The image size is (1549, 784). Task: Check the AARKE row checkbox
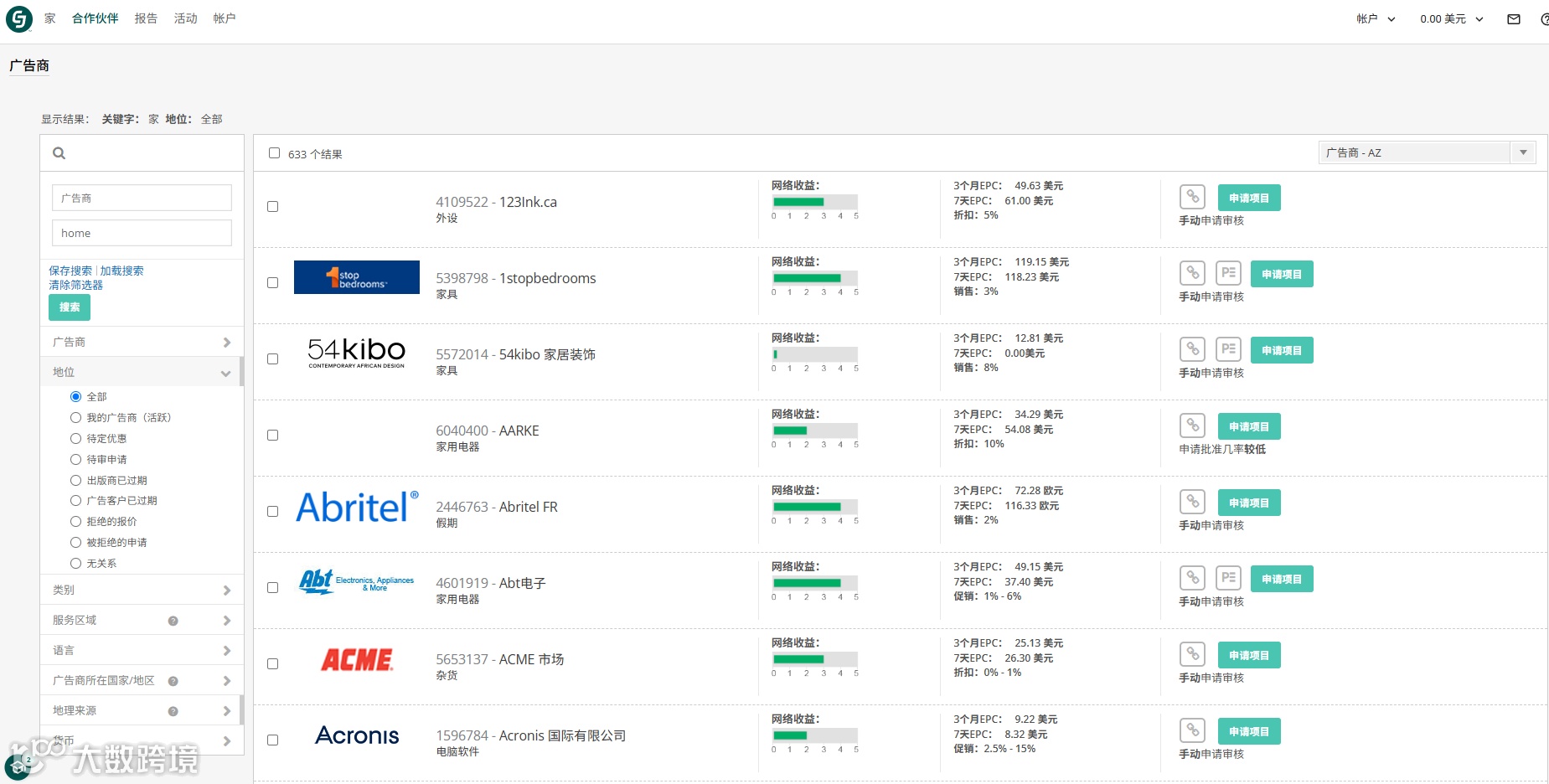[x=272, y=435]
